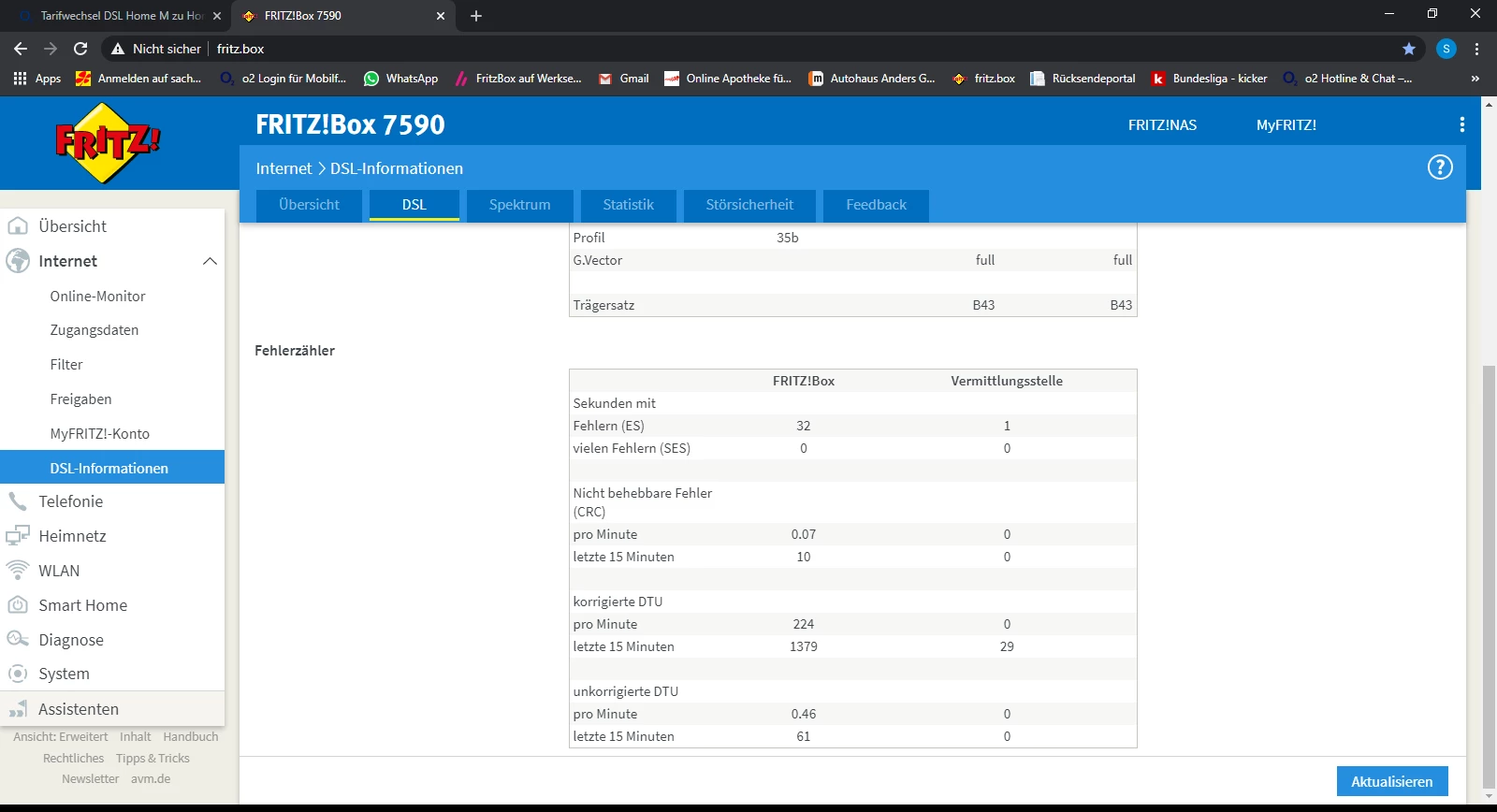Image resolution: width=1497 pixels, height=812 pixels.
Task: Open the Rücksendeportal bookmark
Action: pos(1083,79)
